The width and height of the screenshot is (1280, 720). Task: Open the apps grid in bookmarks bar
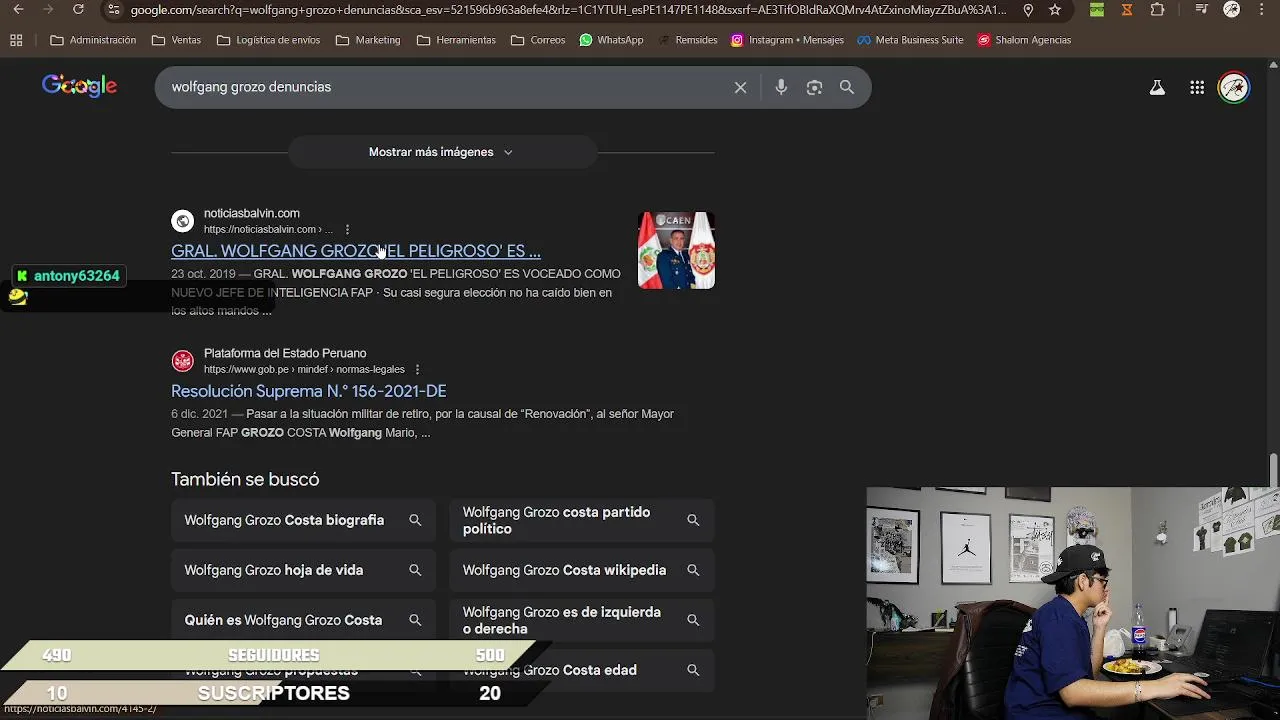pos(16,40)
